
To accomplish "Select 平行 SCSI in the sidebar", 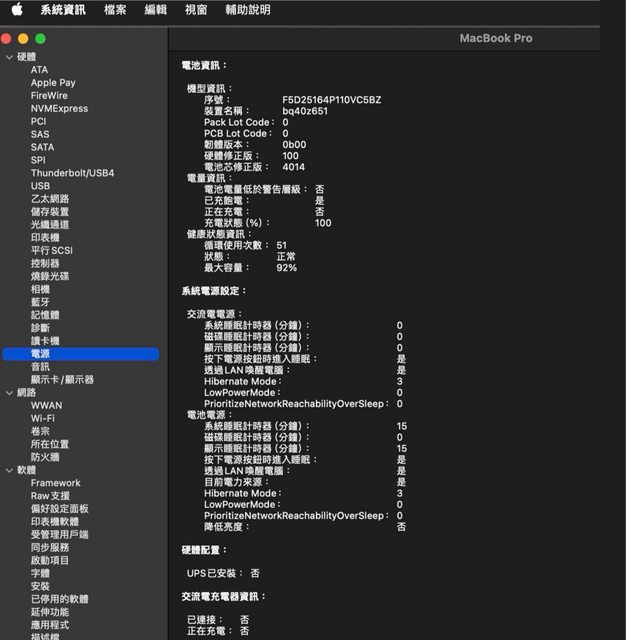I will coord(51,251).
